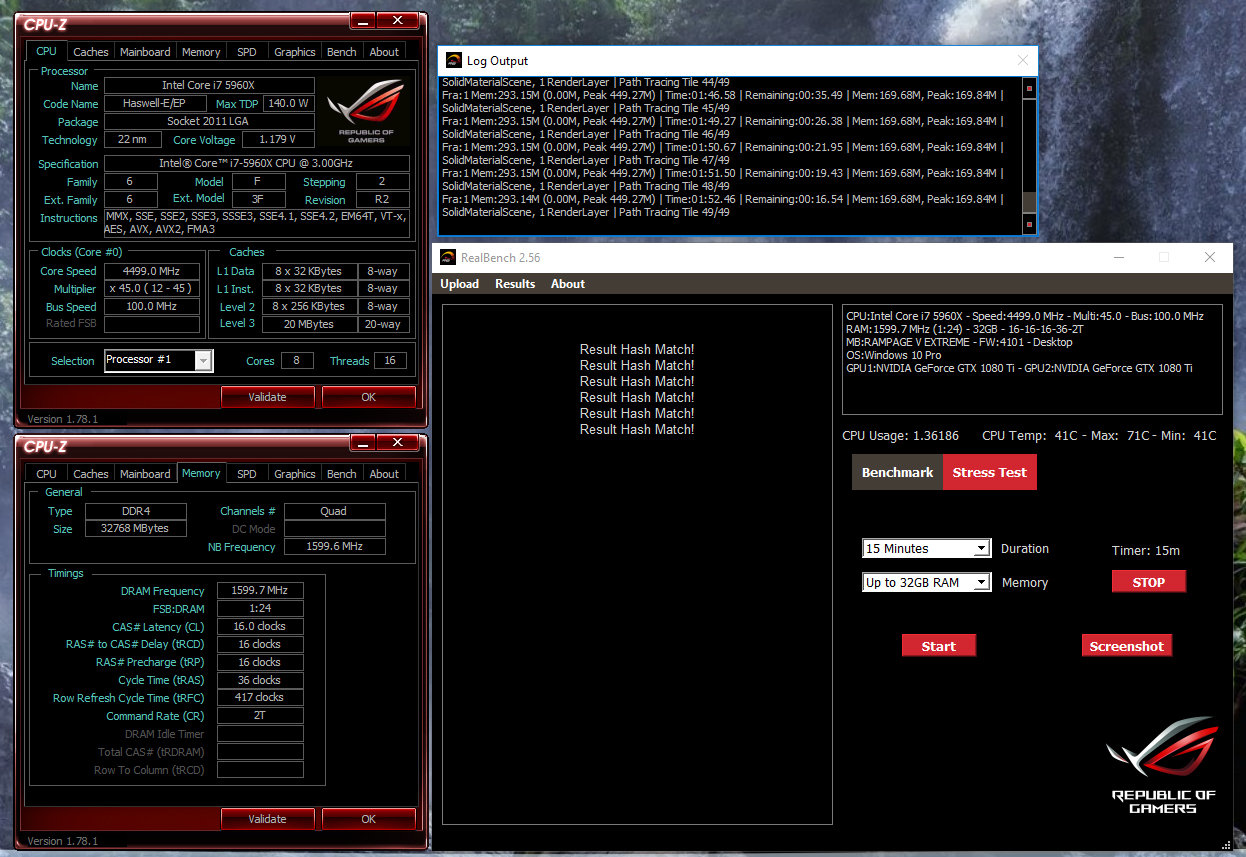Click Validate in the top CPU-Z window
1246x857 pixels.
pyautogui.click(x=268, y=397)
